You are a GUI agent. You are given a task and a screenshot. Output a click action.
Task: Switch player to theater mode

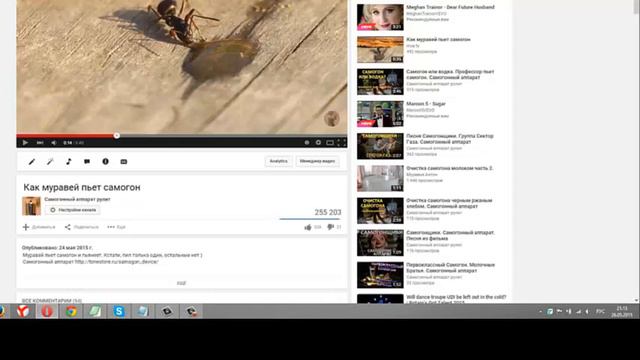coord(330,142)
